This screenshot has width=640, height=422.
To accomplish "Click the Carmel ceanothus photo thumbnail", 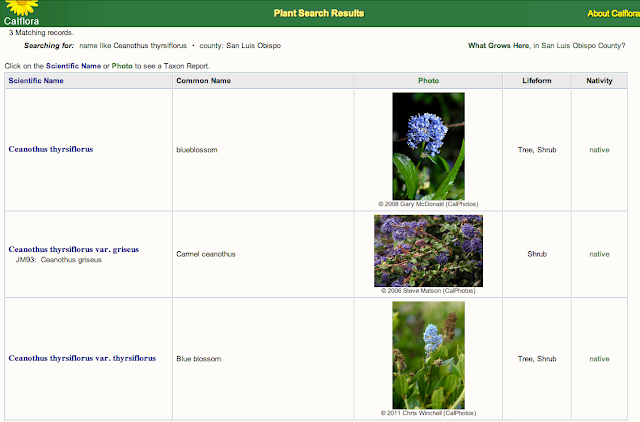I will click(x=428, y=251).
